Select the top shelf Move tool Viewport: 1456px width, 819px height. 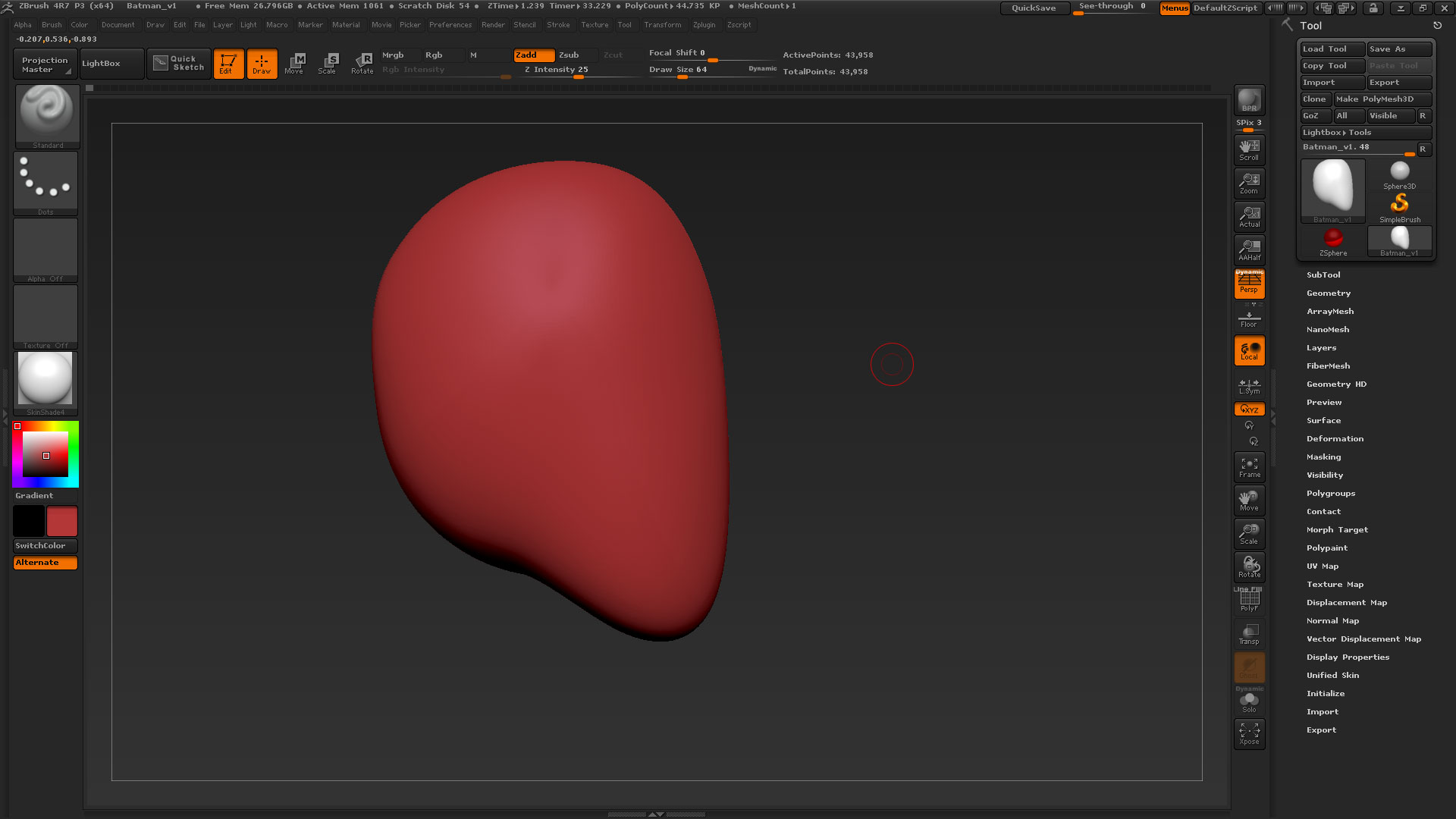(x=294, y=64)
